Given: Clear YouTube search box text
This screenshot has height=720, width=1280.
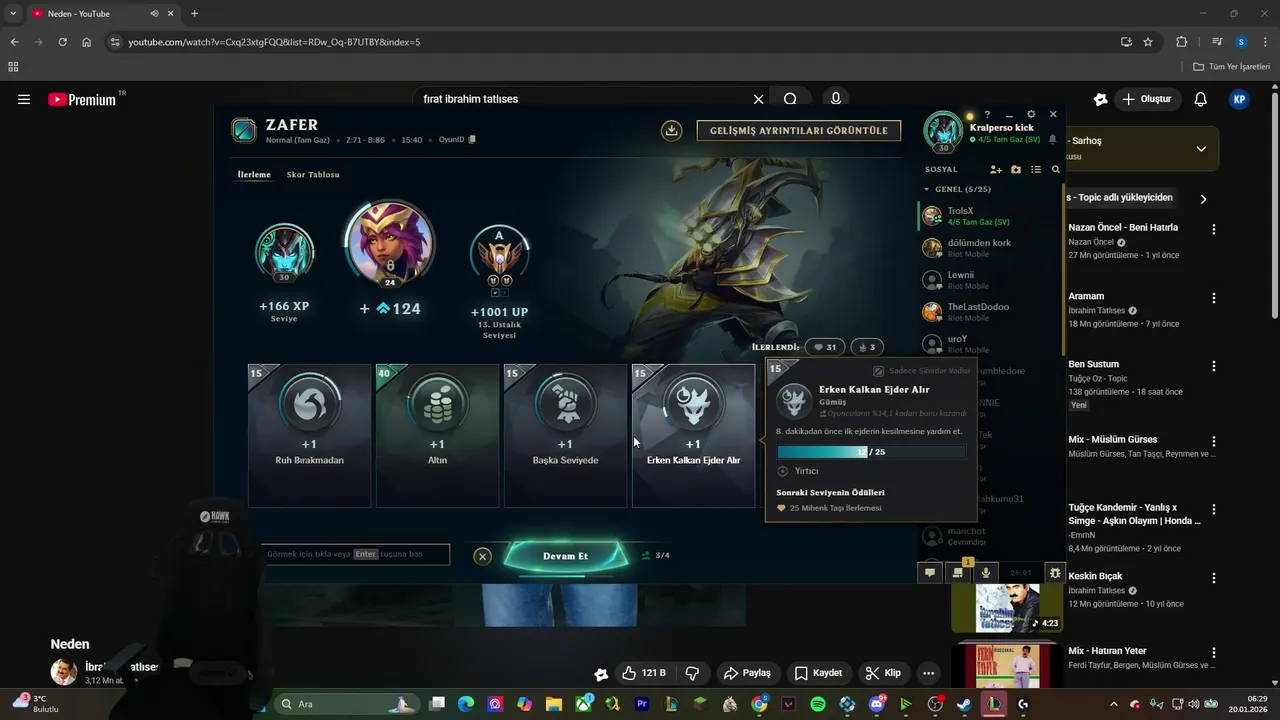Looking at the screenshot, I should [758, 99].
